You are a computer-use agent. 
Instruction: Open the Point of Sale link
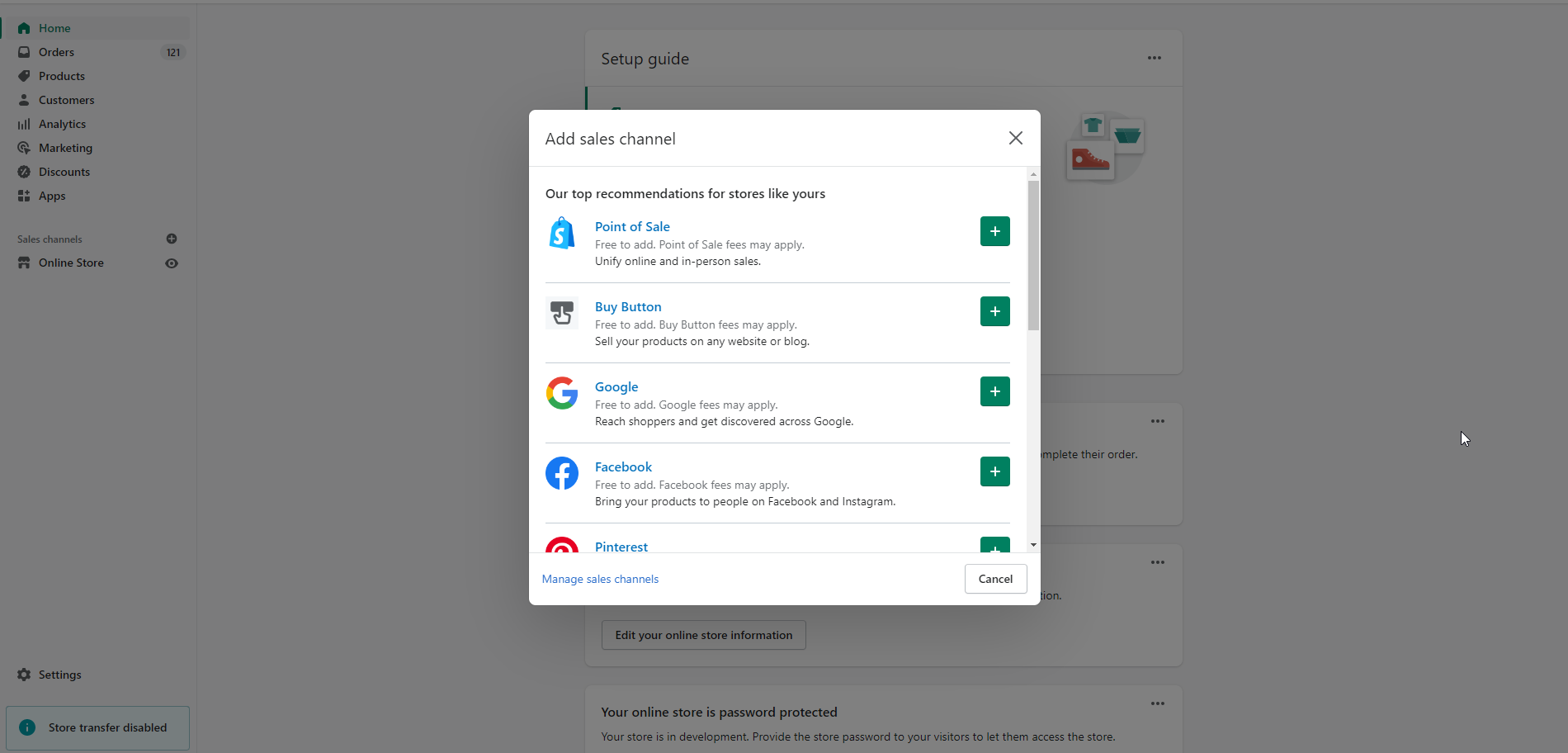[x=632, y=226]
